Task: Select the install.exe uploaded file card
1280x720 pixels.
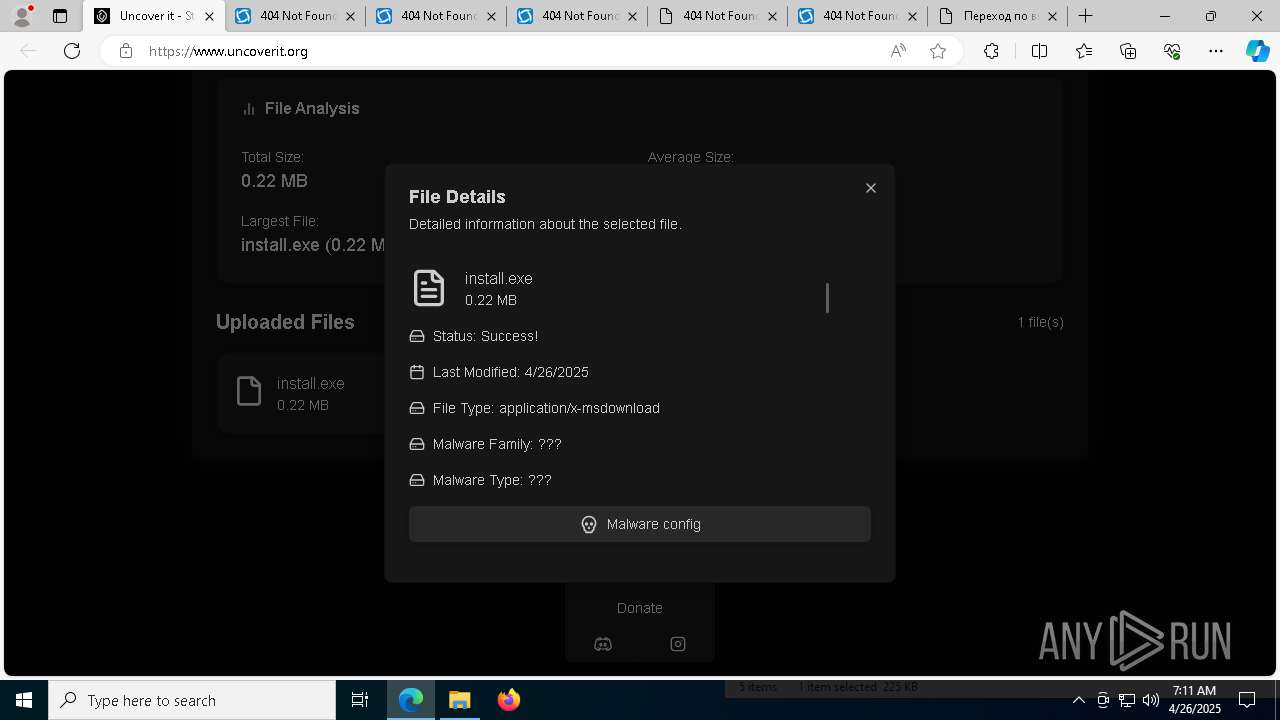Action: (302, 393)
